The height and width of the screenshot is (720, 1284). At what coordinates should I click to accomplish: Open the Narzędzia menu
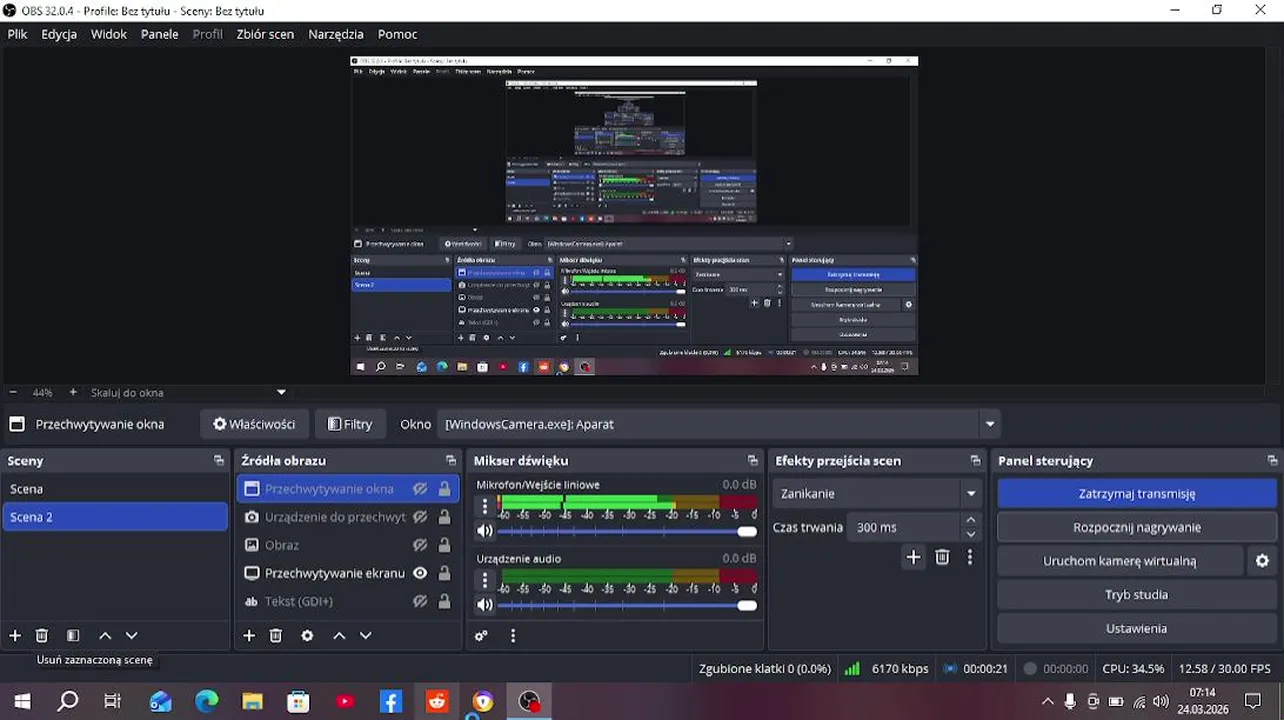(336, 33)
